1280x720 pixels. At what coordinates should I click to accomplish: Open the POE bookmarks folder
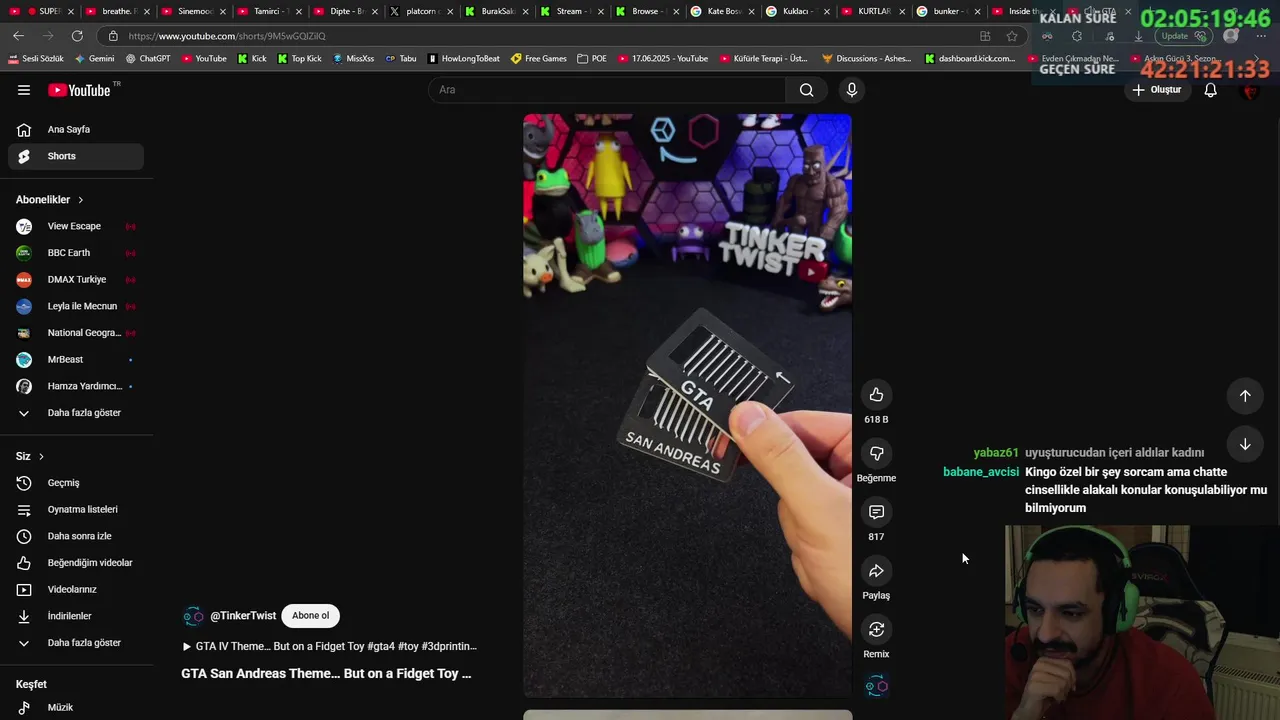(x=592, y=59)
